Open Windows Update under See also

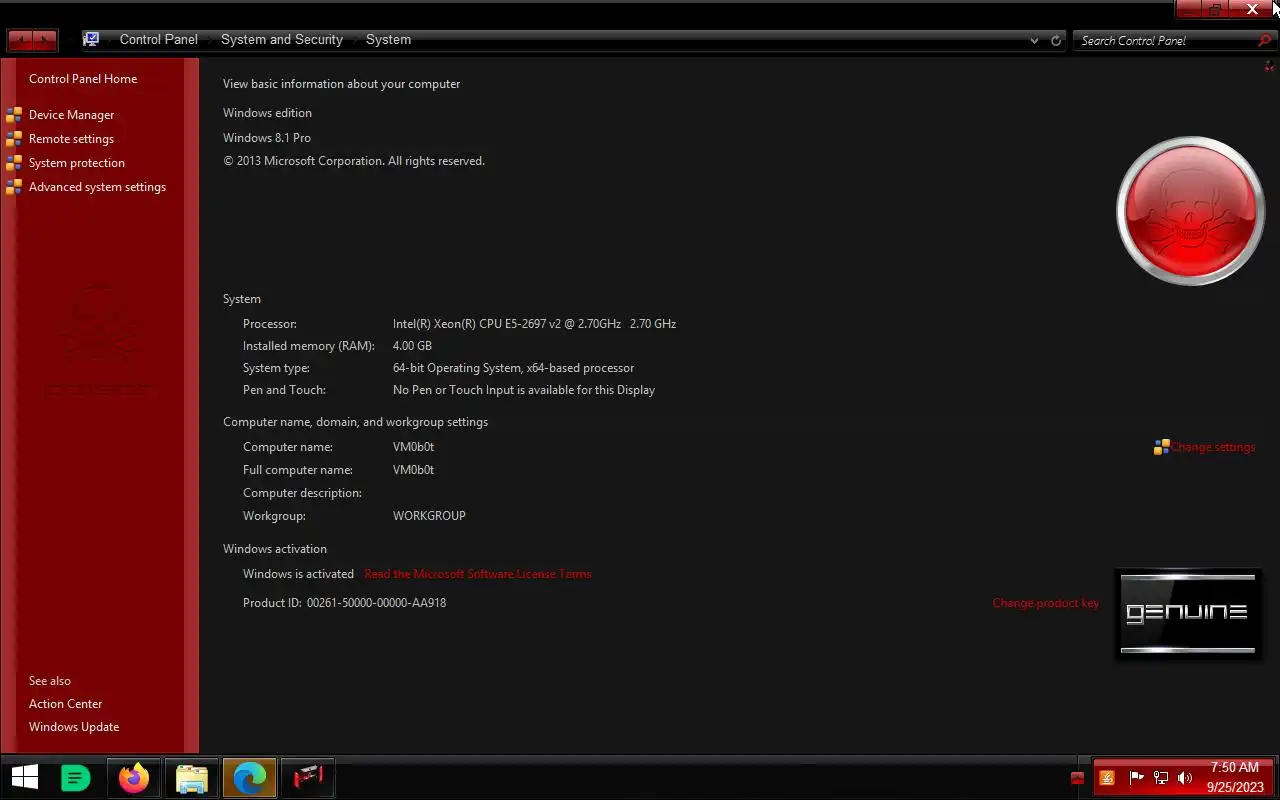coord(74,727)
